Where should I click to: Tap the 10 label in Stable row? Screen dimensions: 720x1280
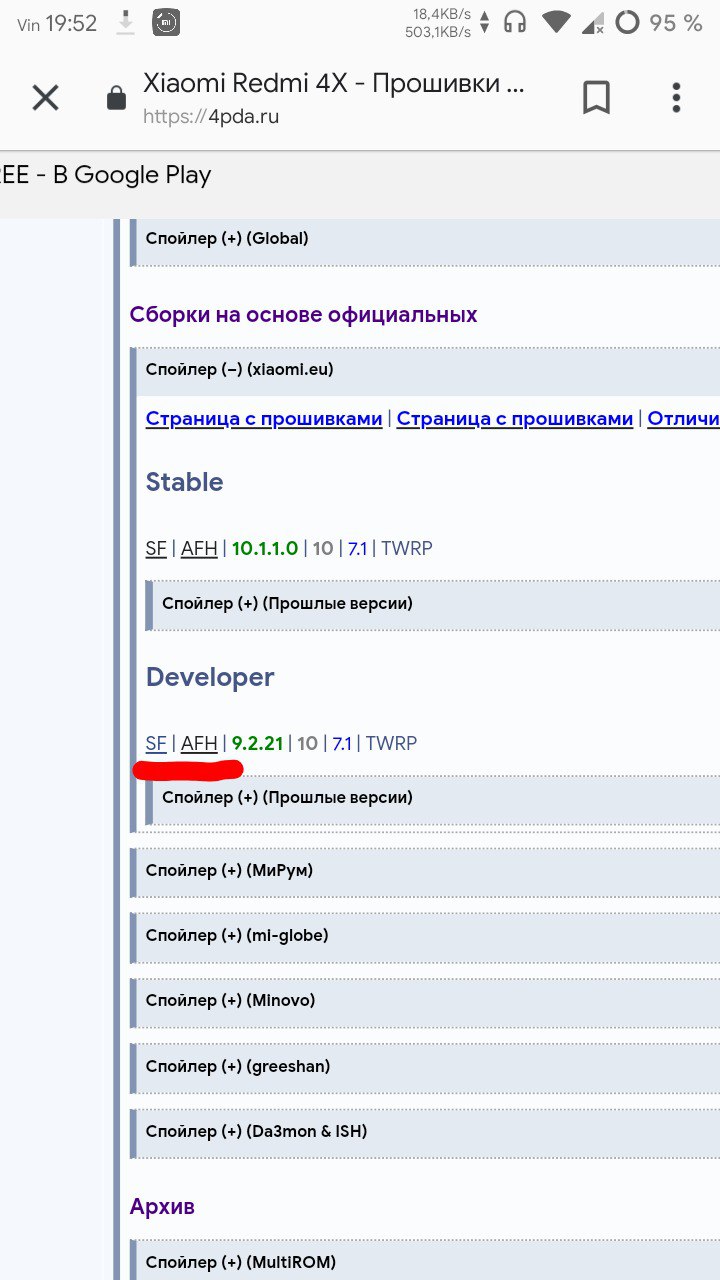point(323,548)
